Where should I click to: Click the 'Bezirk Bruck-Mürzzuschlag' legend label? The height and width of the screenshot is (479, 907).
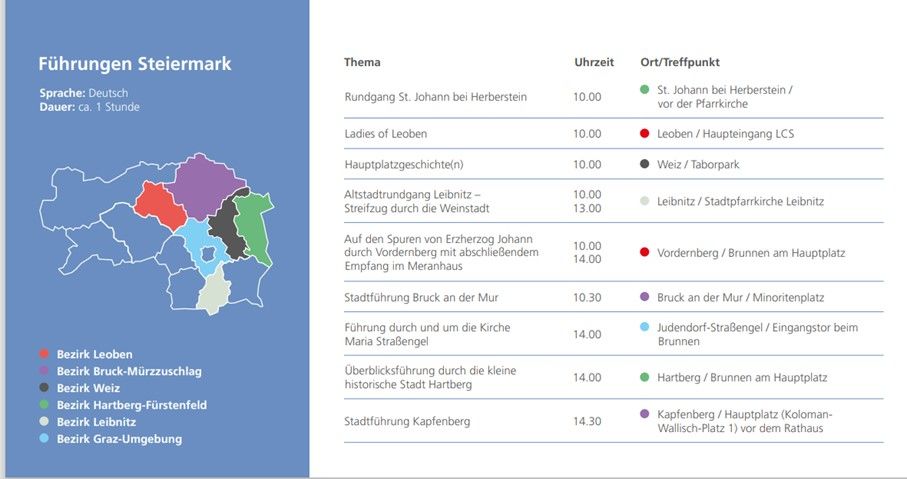tap(129, 371)
